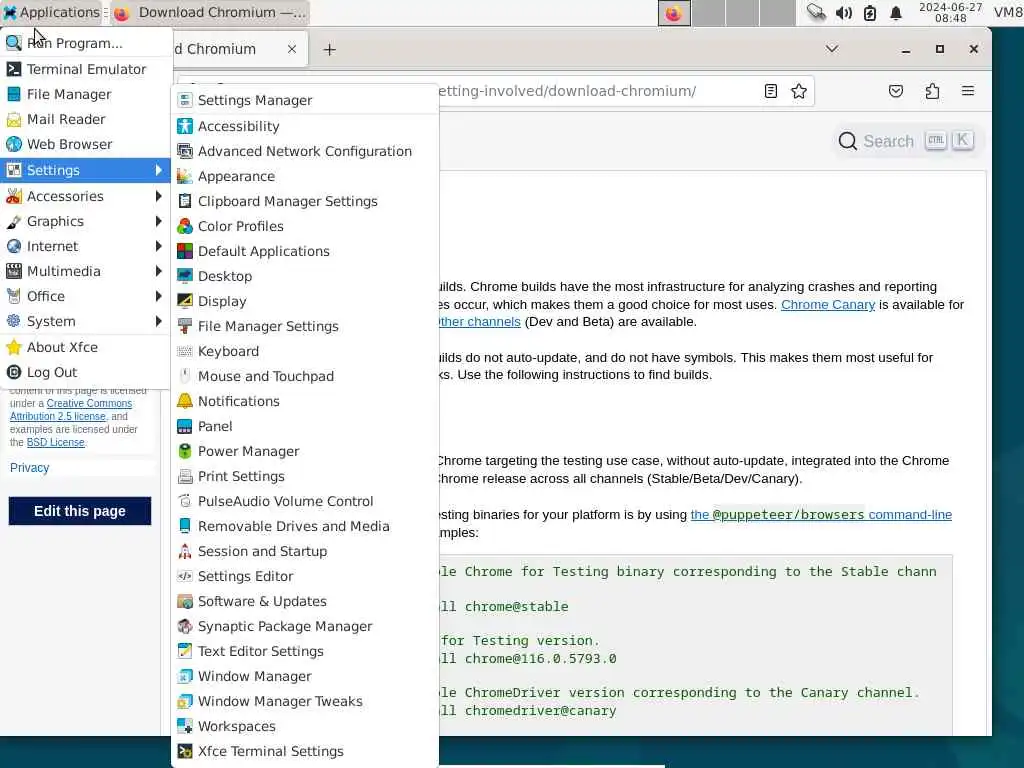Open Power Manager icon

[x=185, y=451]
